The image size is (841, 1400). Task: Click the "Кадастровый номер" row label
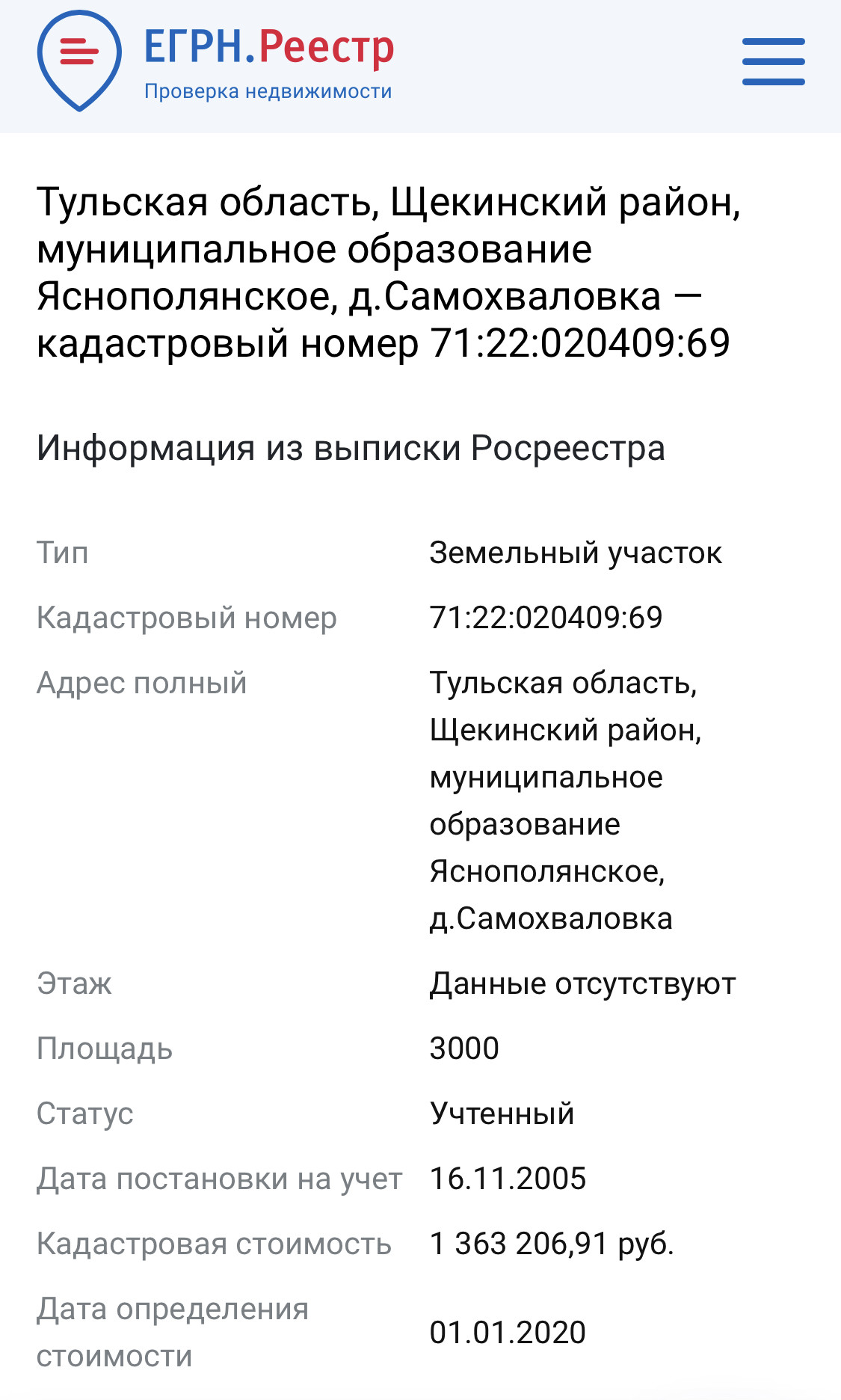(x=187, y=618)
